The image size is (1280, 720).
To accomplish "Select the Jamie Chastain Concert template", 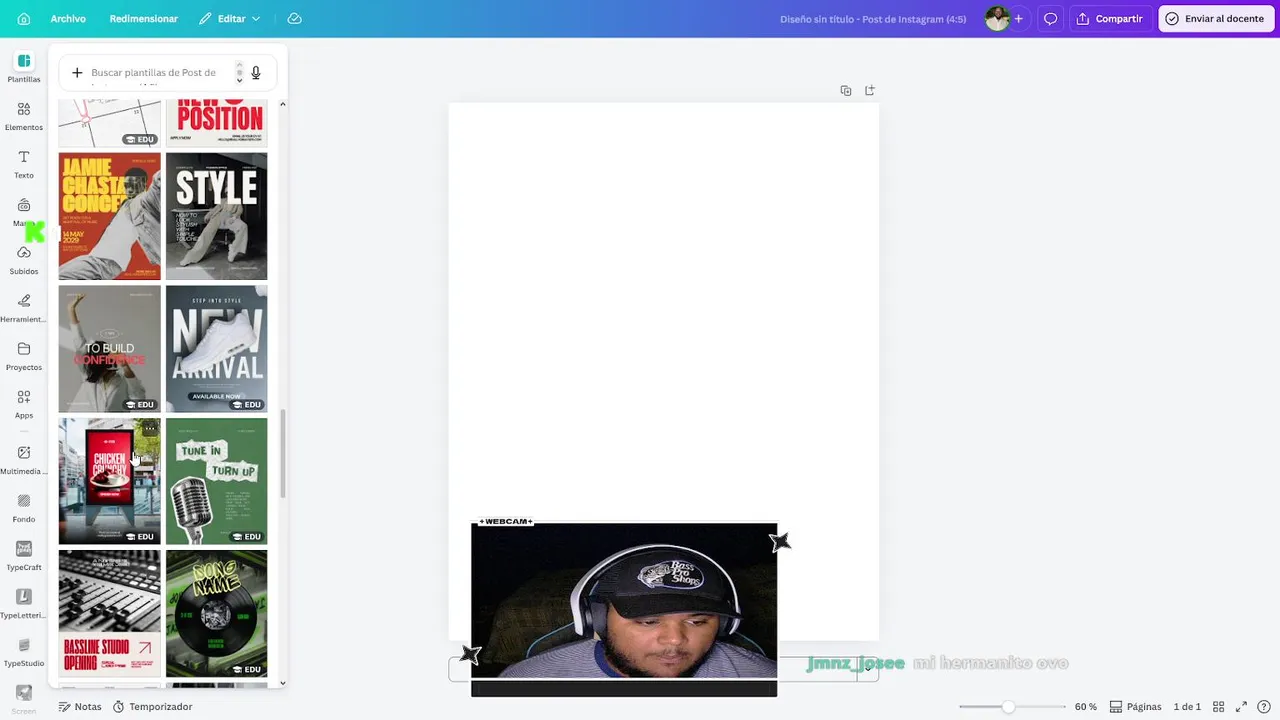I will 109,216.
